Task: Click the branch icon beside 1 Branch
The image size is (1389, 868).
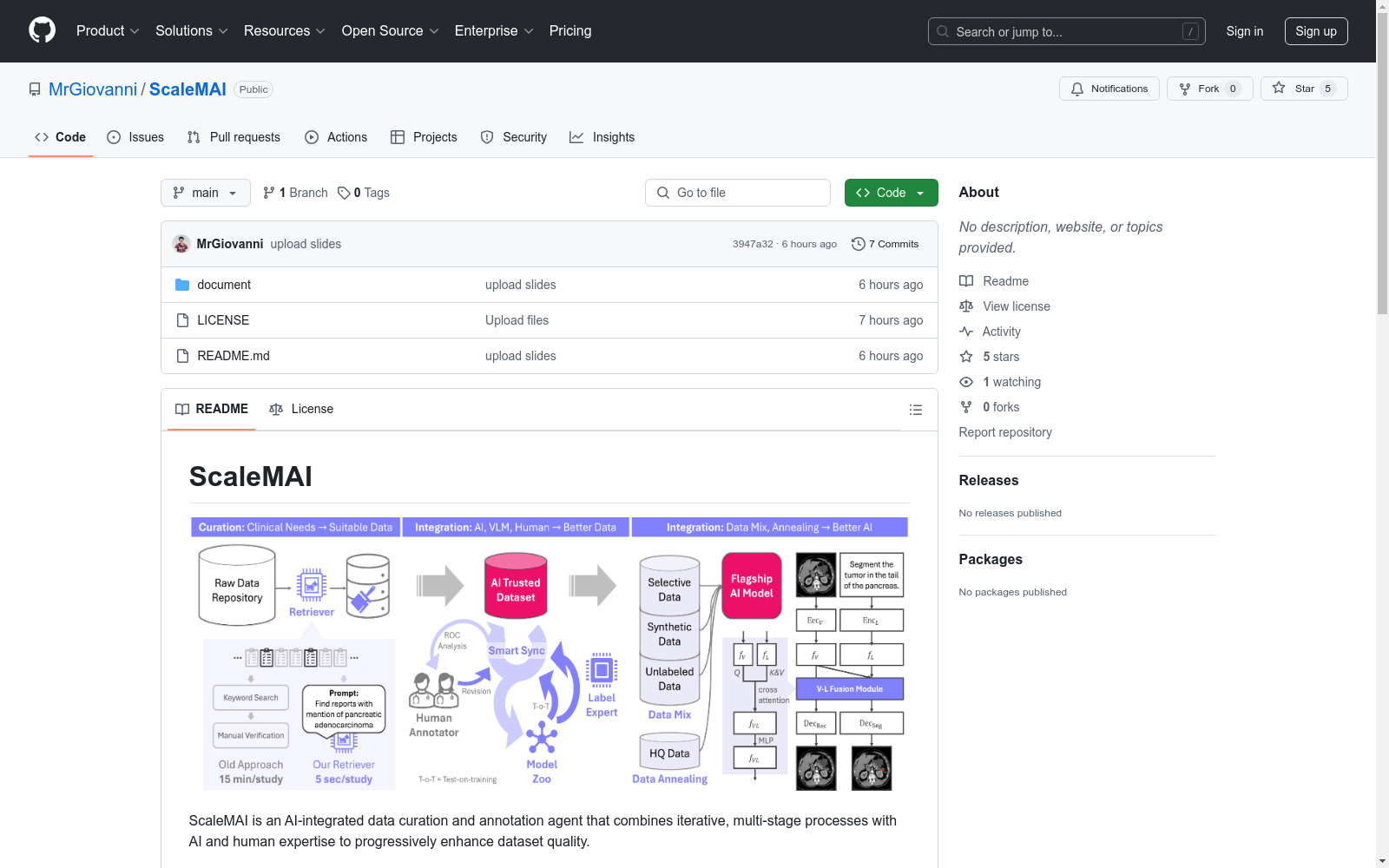Action: (x=269, y=193)
